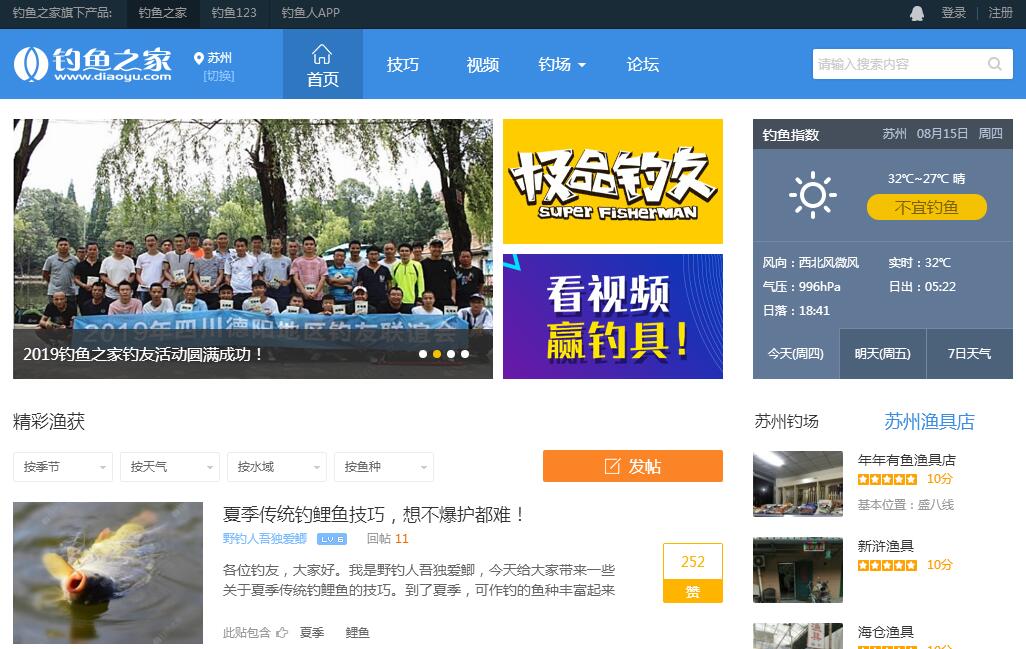Click the 注册 link
This screenshot has width=1026, height=649.
[x=1000, y=12]
